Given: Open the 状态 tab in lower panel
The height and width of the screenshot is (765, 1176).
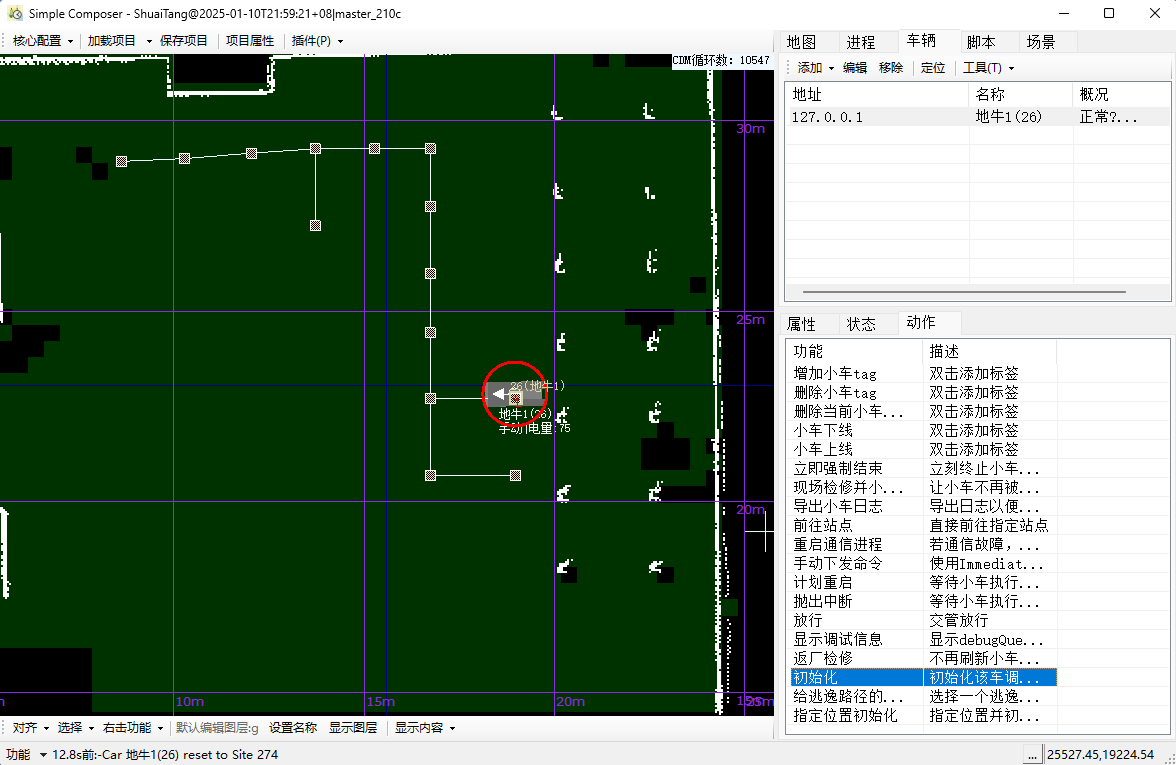Looking at the screenshot, I should tap(861, 323).
